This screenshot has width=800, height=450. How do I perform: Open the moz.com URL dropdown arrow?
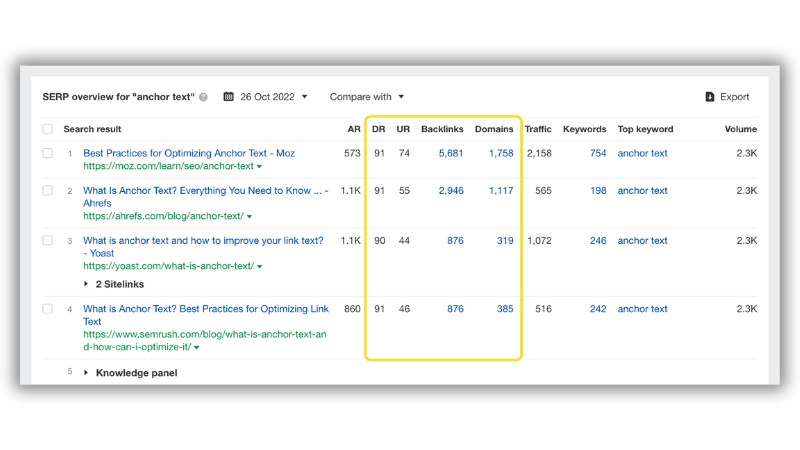point(259,167)
